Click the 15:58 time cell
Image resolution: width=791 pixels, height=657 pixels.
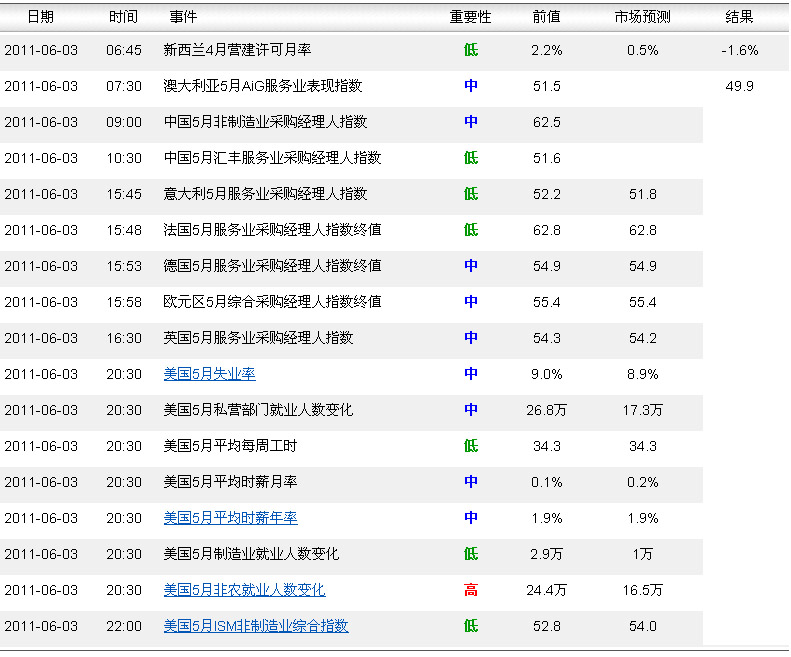(x=124, y=302)
